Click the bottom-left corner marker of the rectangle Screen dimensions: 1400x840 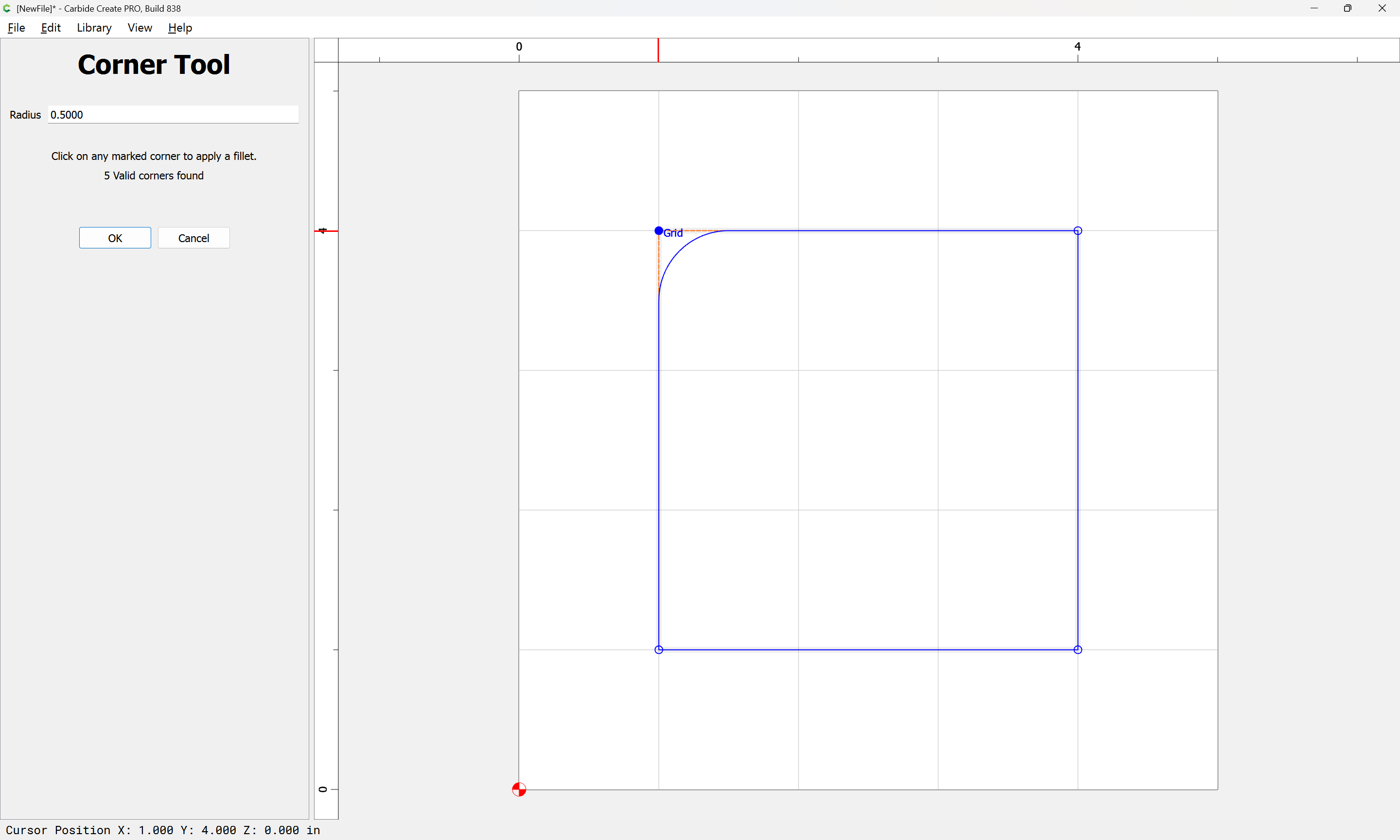[659, 649]
